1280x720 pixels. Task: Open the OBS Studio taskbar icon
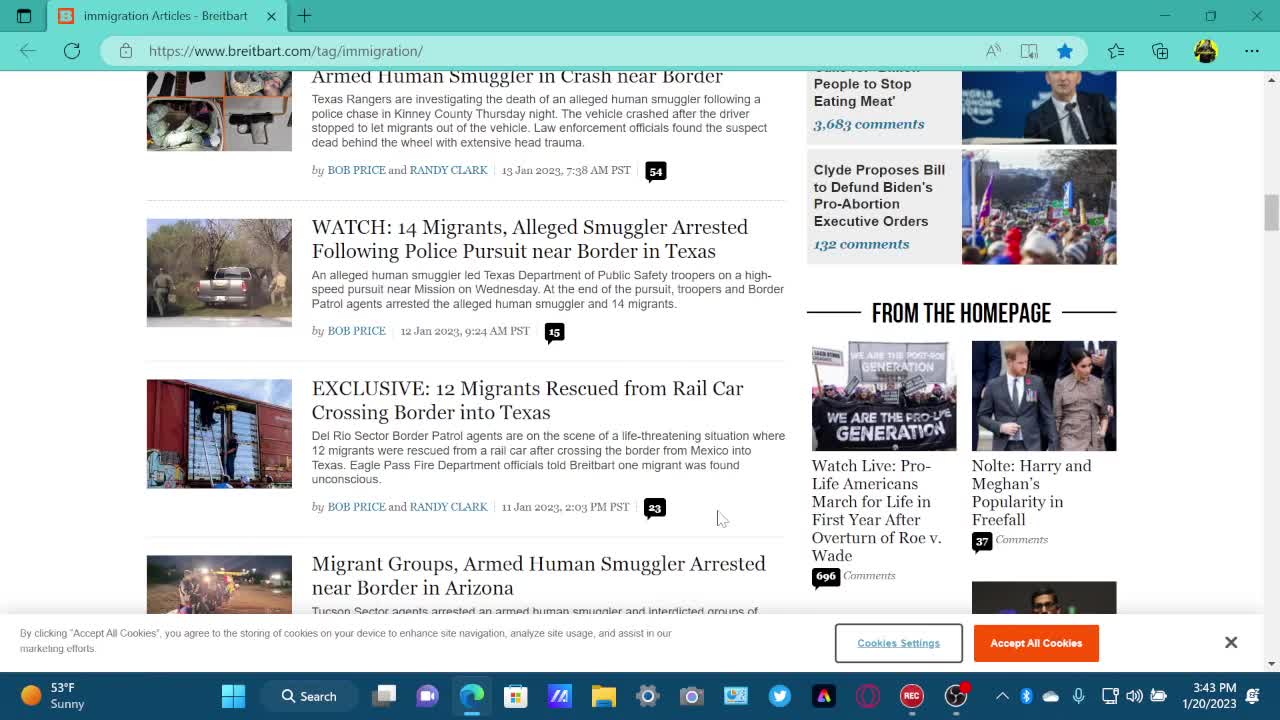[x=956, y=696]
